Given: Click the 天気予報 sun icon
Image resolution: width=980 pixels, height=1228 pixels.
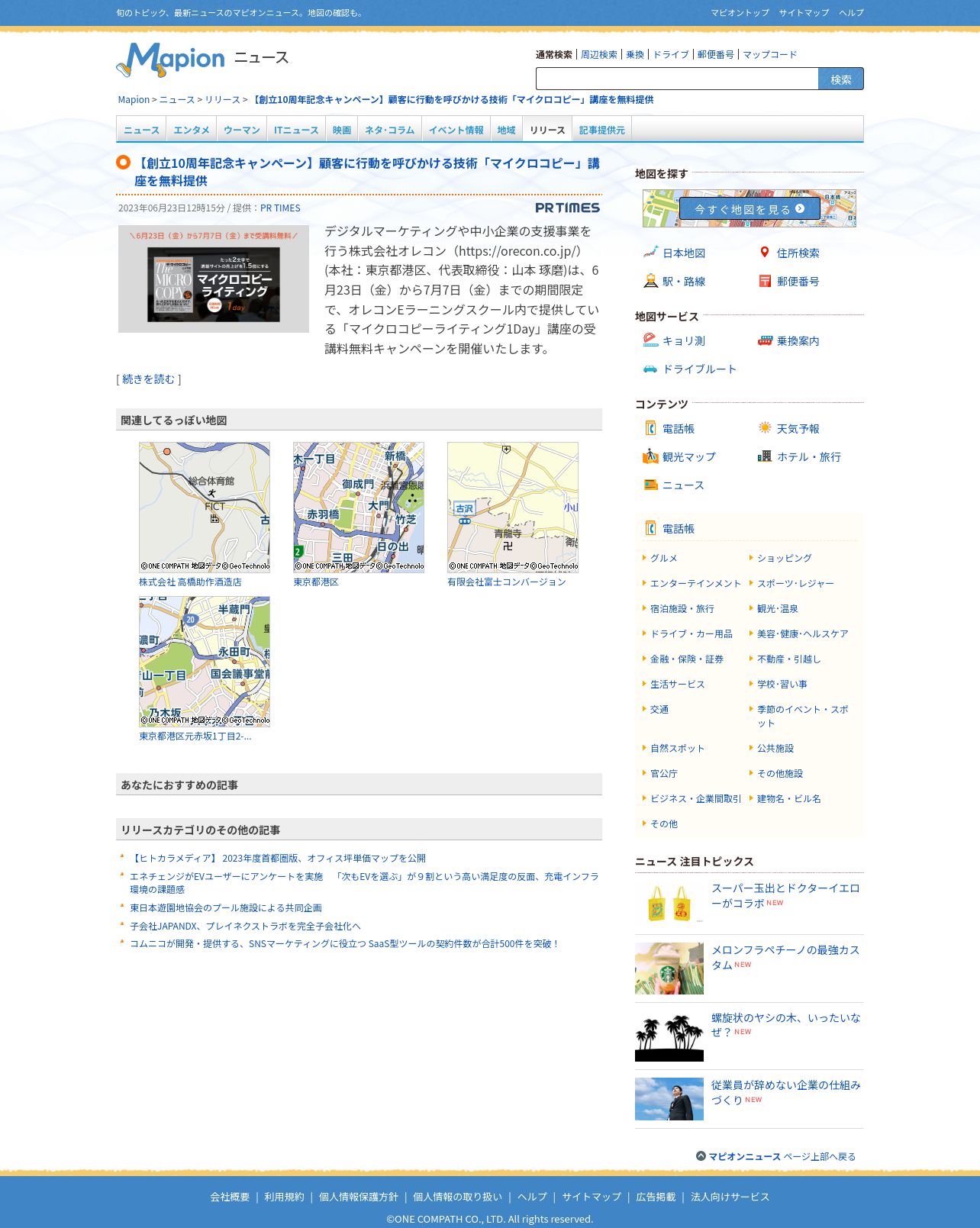Looking at the screenshot, I should 765,428.
